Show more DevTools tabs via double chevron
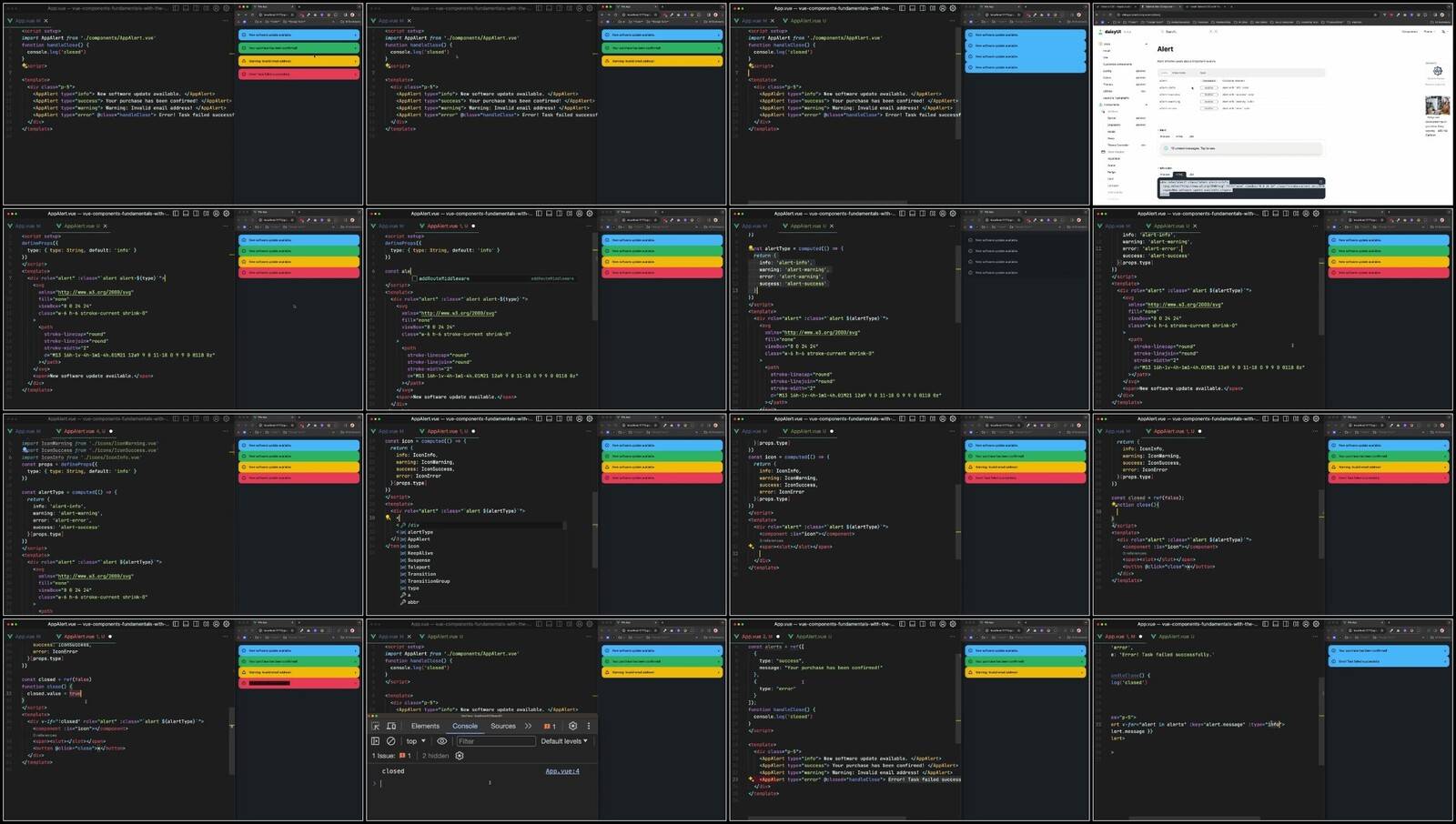Viewport: 1456px width, 824px height. coord(529,726)
